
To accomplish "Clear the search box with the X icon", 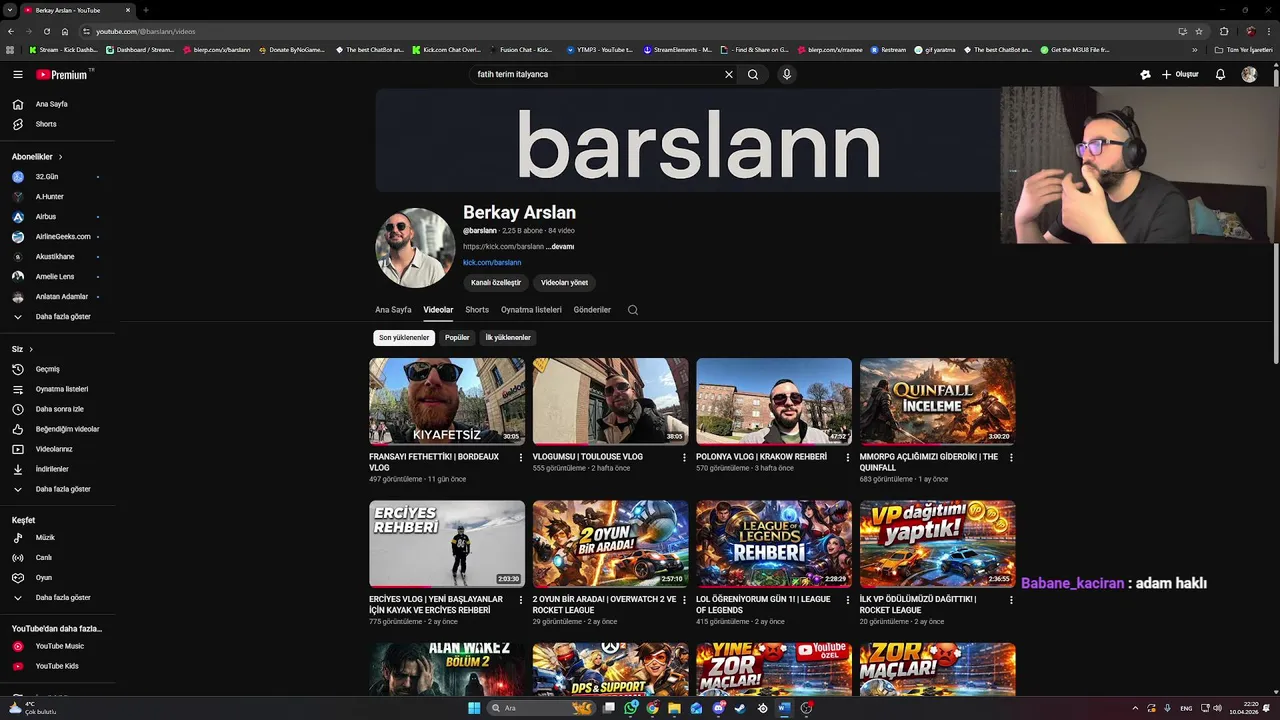I will coord(729,74).
